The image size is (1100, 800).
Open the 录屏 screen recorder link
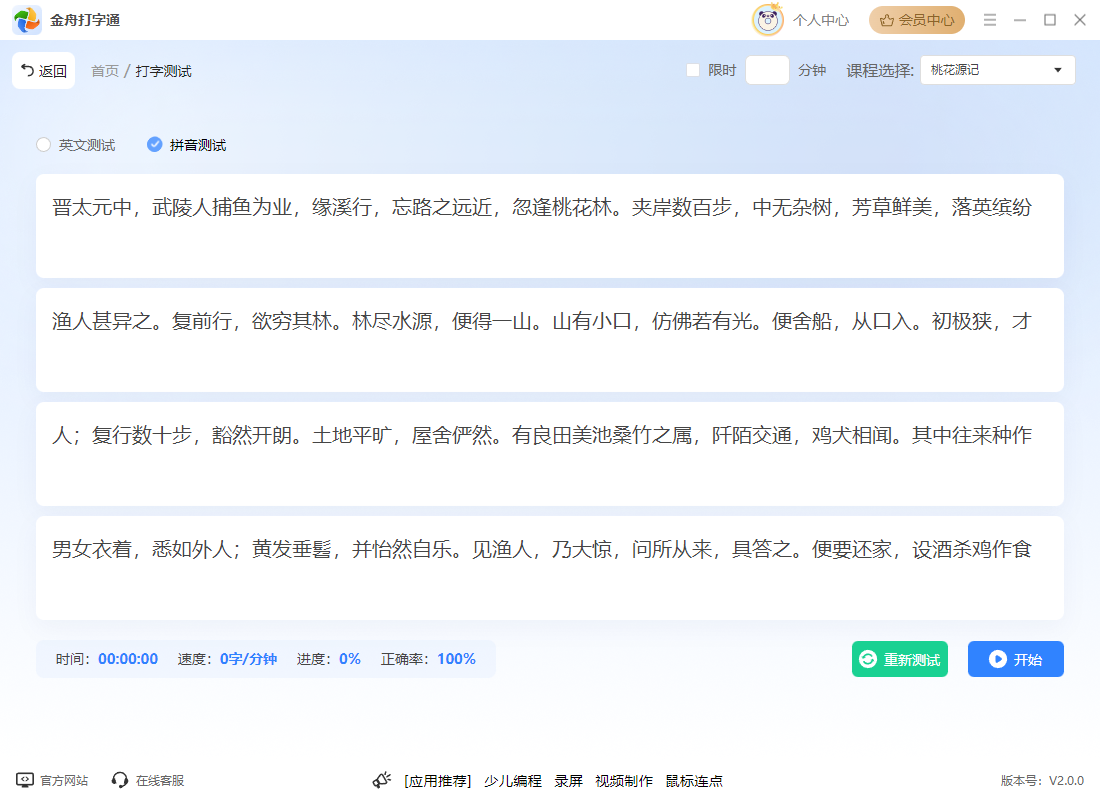point(568,781)
